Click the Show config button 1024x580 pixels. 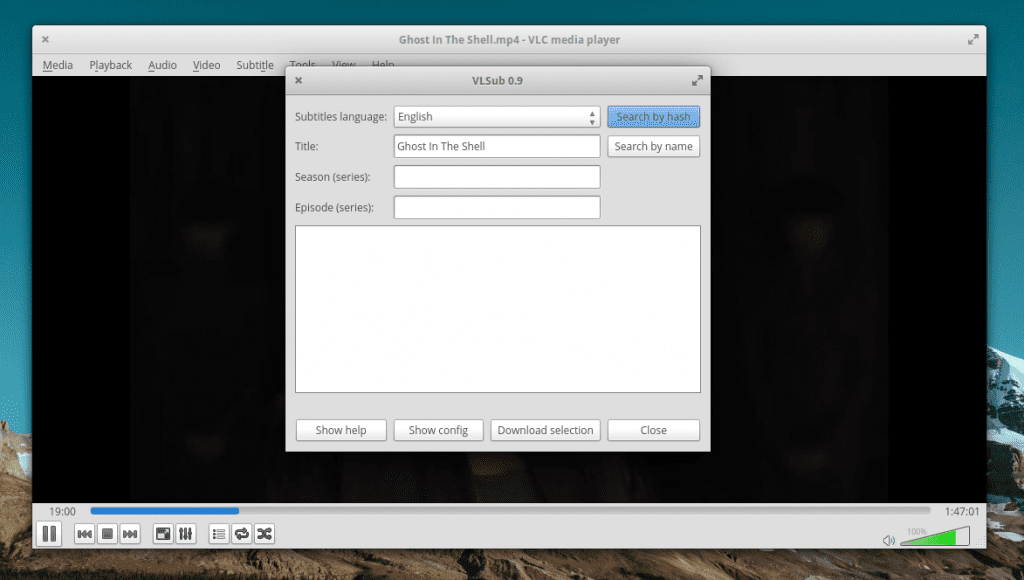pyautogui.click(x=438, y=430)
